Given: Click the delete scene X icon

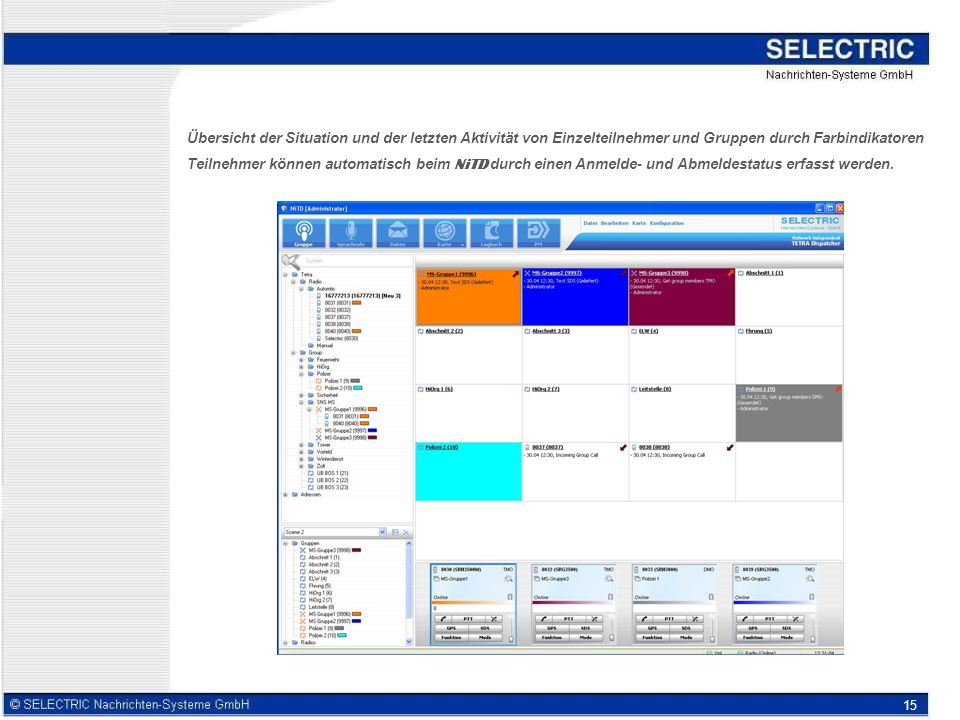Looking at the screenshot, I should pos(406,532).
